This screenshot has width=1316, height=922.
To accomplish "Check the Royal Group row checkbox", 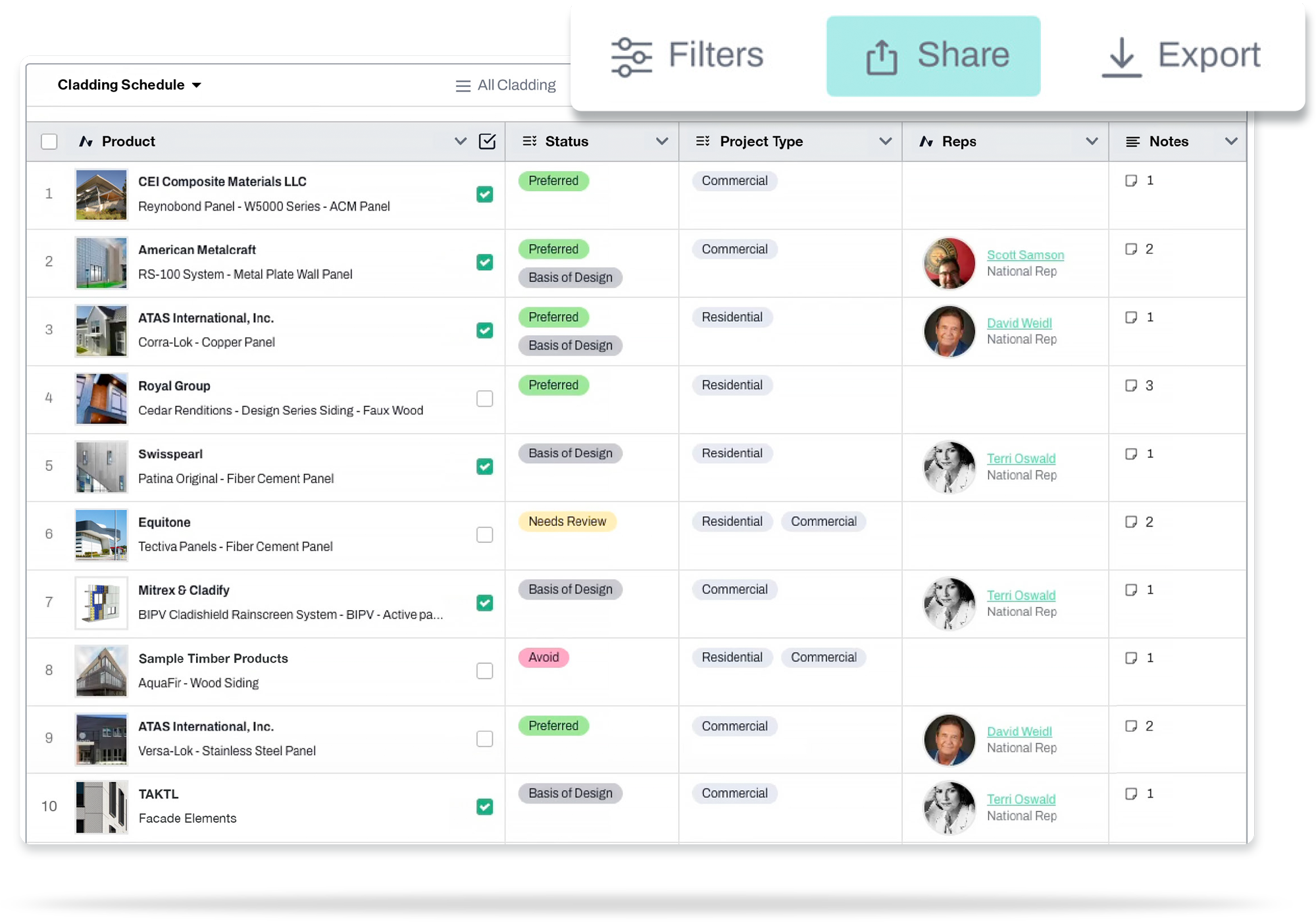I will pos(484,399).
